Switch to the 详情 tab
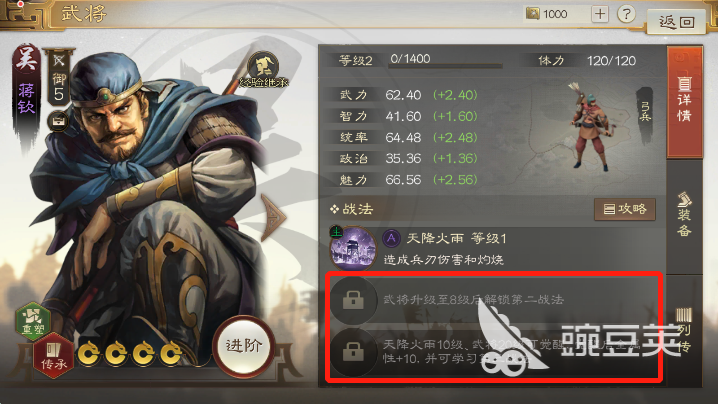 pos(684,102)
